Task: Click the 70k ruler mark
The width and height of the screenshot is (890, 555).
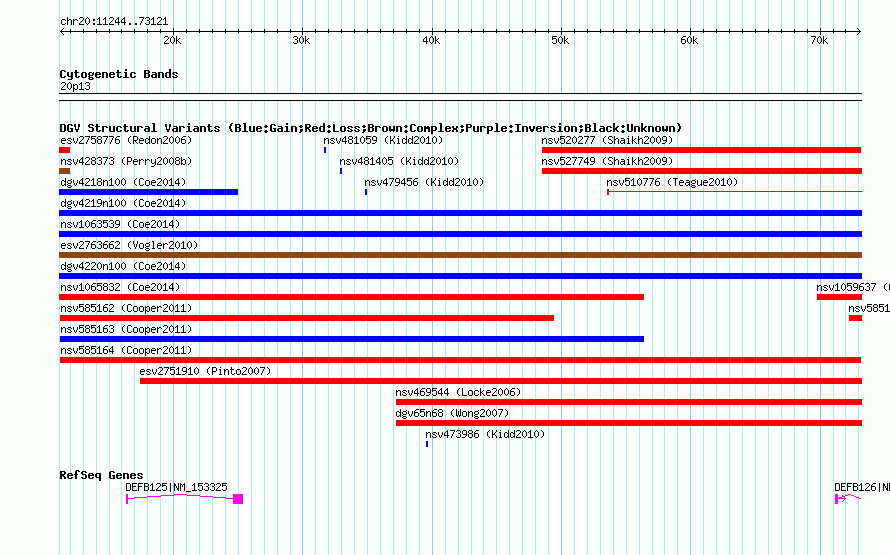Action: pyautogui.click(x=819, y=40)
